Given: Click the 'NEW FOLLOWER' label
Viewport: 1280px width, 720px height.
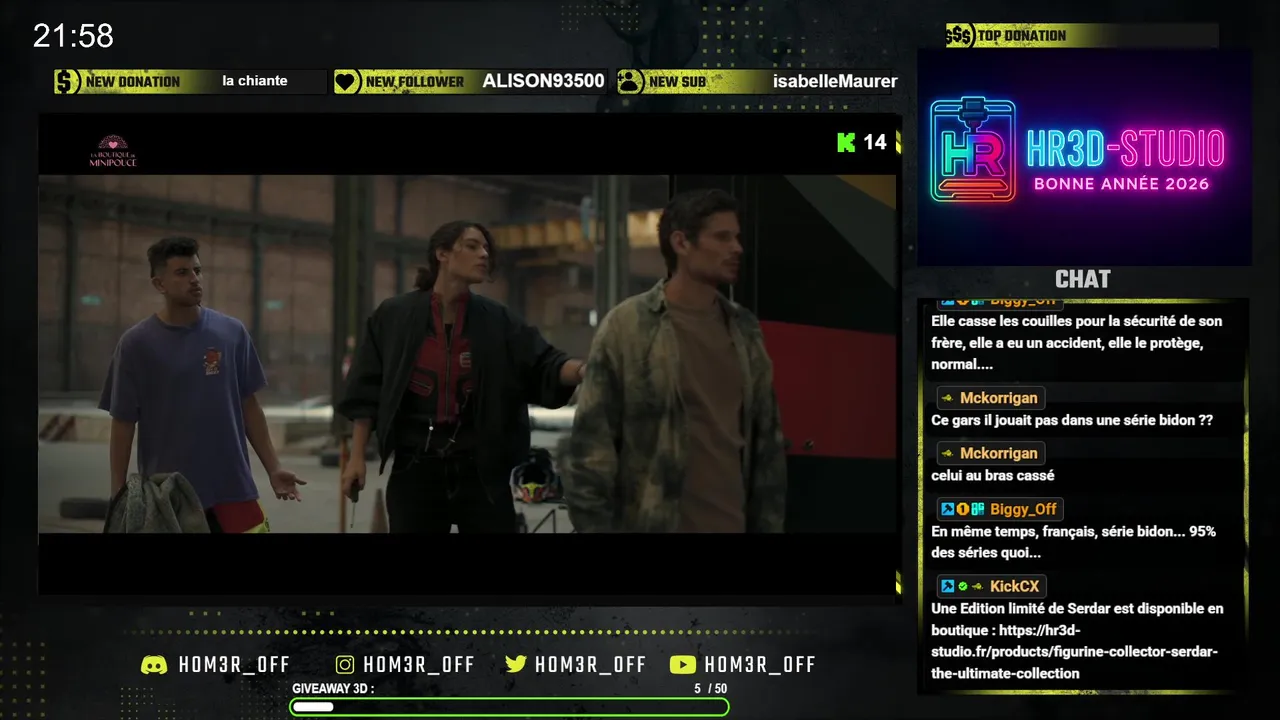Looking at the screenshot, I should tap(415, 82).
